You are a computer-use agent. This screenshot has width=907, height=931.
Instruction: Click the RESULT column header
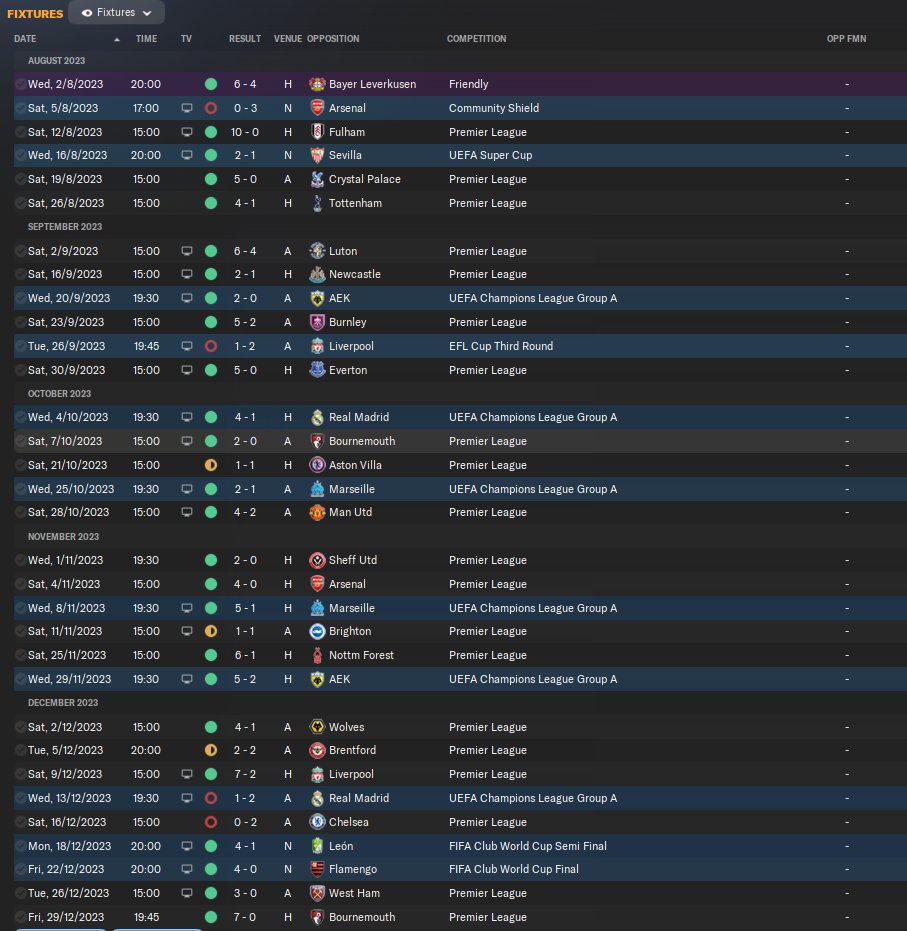(x=245, y=39)
